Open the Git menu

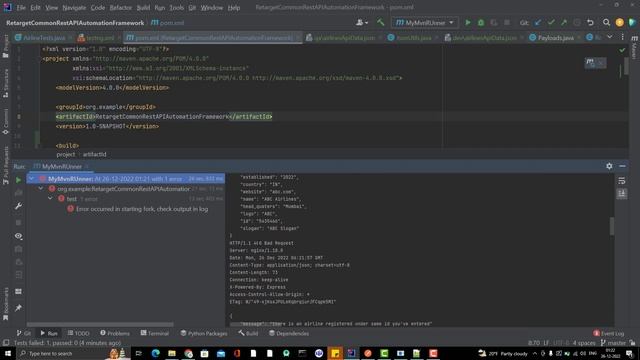[x=192, y=8]
